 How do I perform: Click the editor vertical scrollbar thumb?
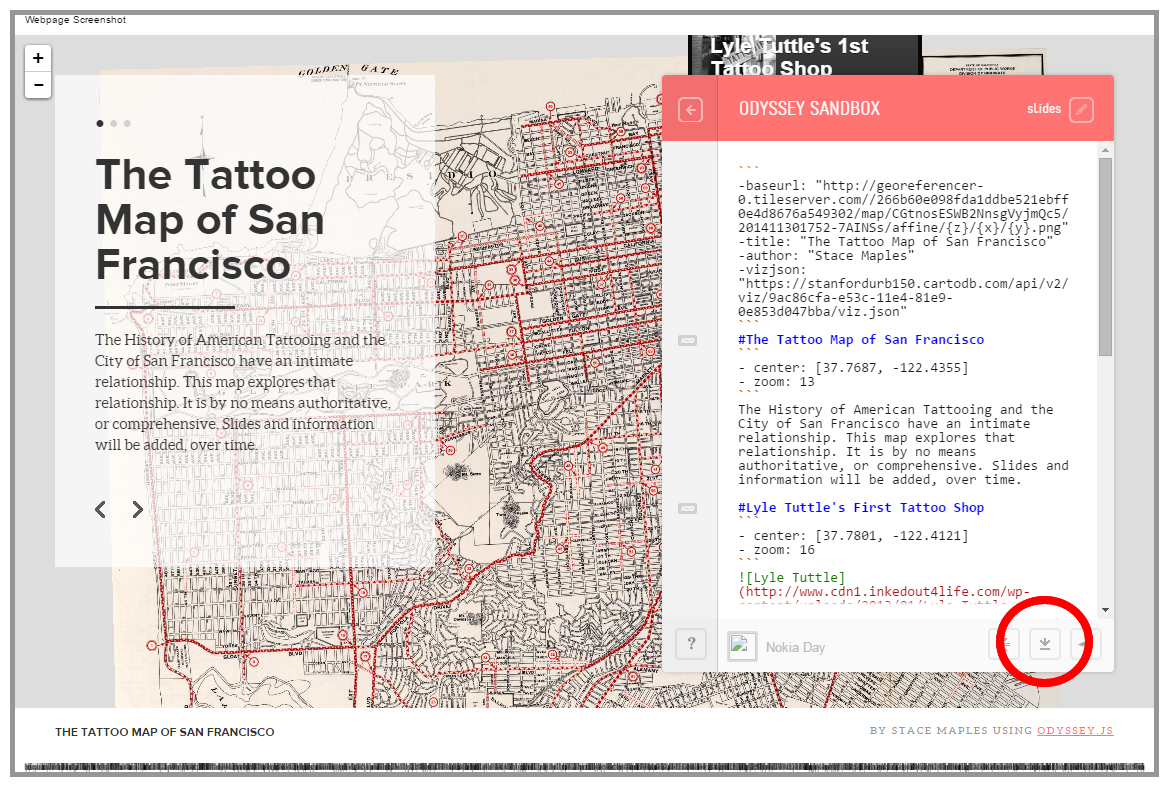click(x=1105, y=256)
